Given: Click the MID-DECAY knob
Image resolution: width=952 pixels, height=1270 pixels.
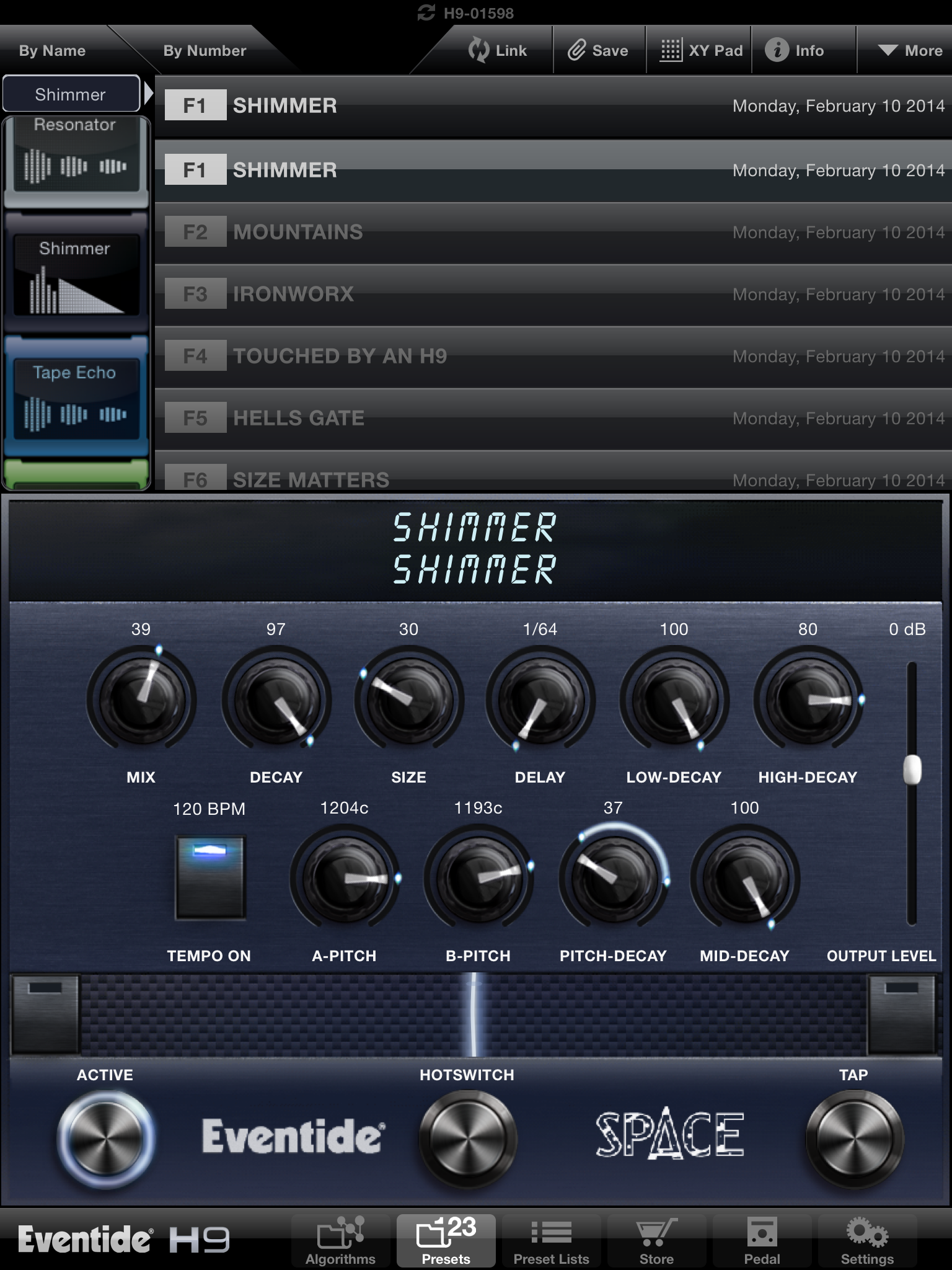Looking at the screenshot, I should (745, 877).
